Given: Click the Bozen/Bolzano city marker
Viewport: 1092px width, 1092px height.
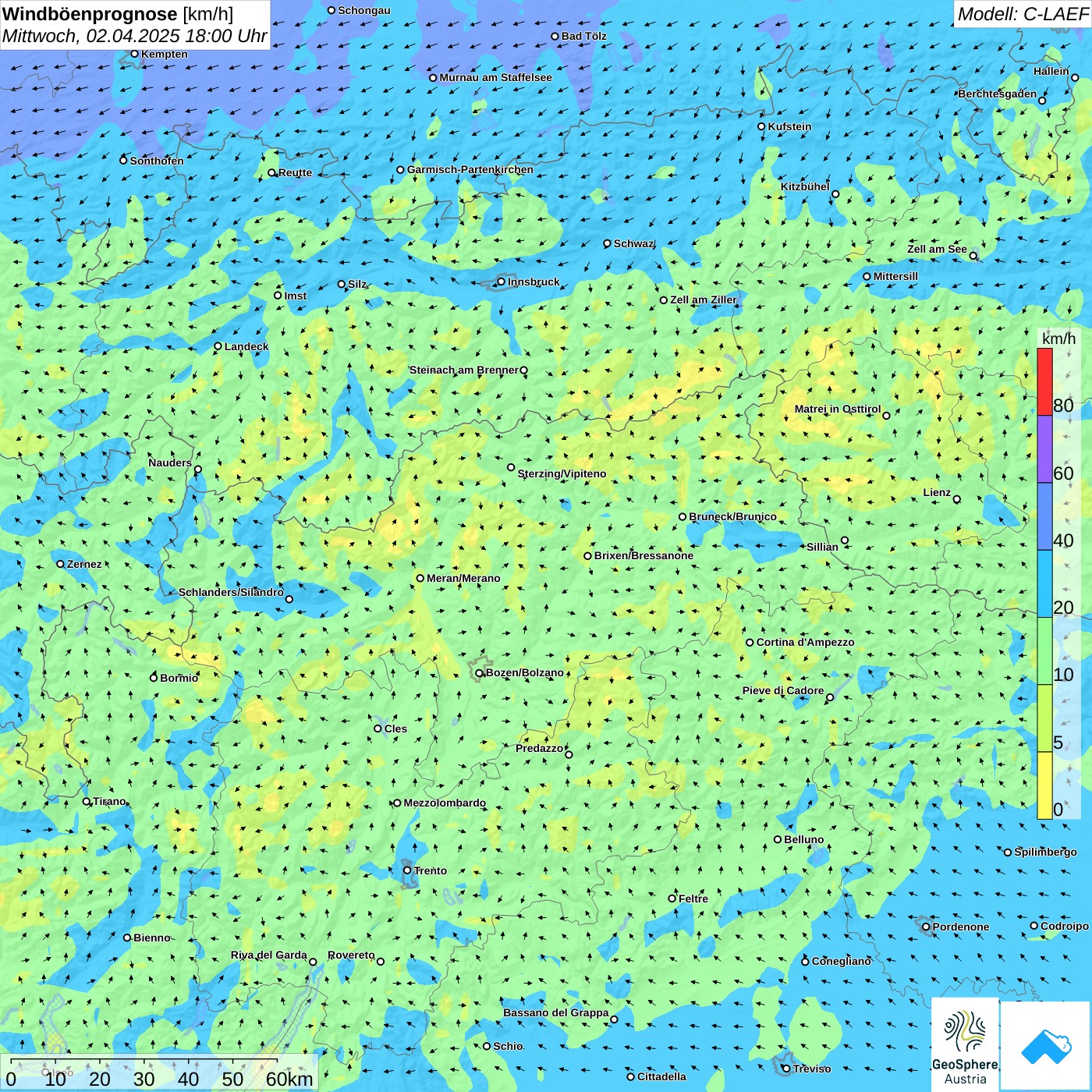Looking at the screenshot, I should pyautogui.click(x=479, y=673).
